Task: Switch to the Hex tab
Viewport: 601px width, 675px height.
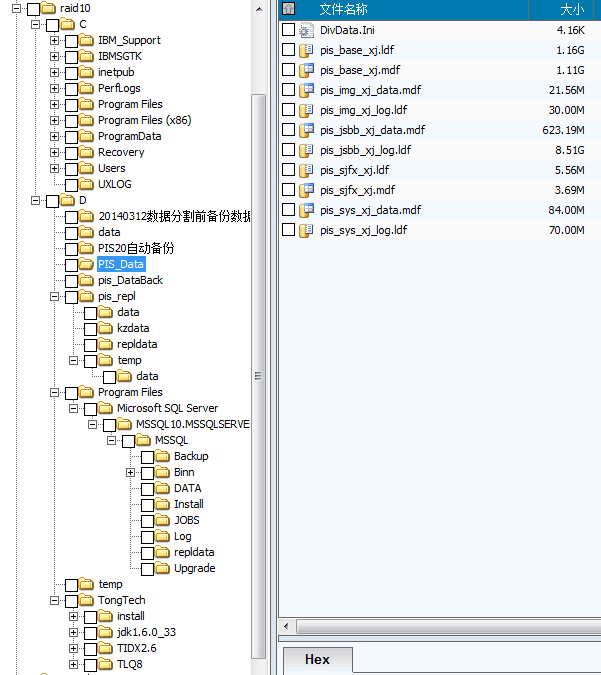Action: [x=316, y=660]
